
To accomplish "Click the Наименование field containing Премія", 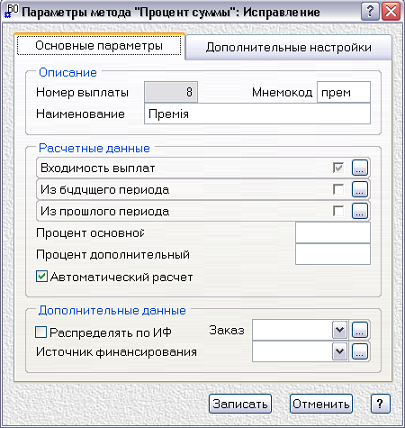I will point(257,114).
